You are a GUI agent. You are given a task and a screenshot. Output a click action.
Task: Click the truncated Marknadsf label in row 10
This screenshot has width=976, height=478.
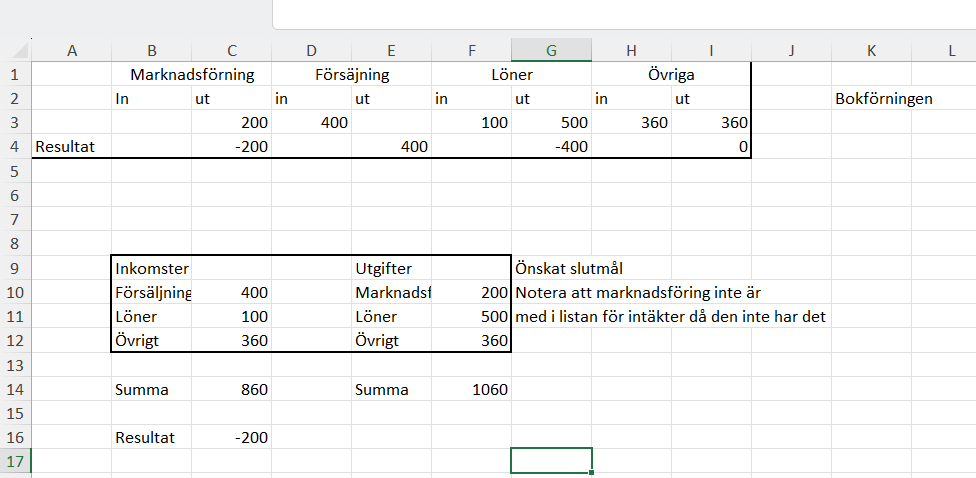392,293
